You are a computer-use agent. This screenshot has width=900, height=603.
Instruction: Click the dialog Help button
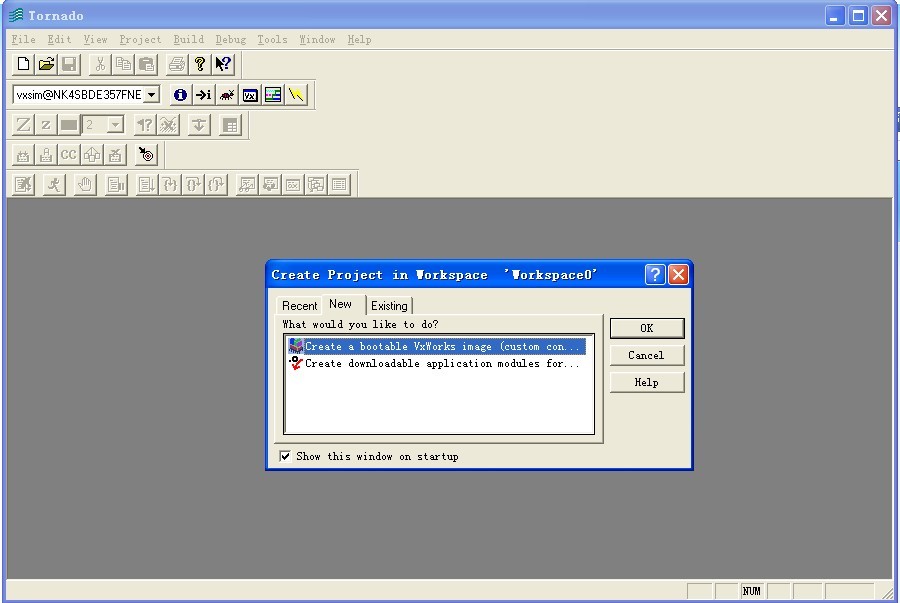(647, 382)
